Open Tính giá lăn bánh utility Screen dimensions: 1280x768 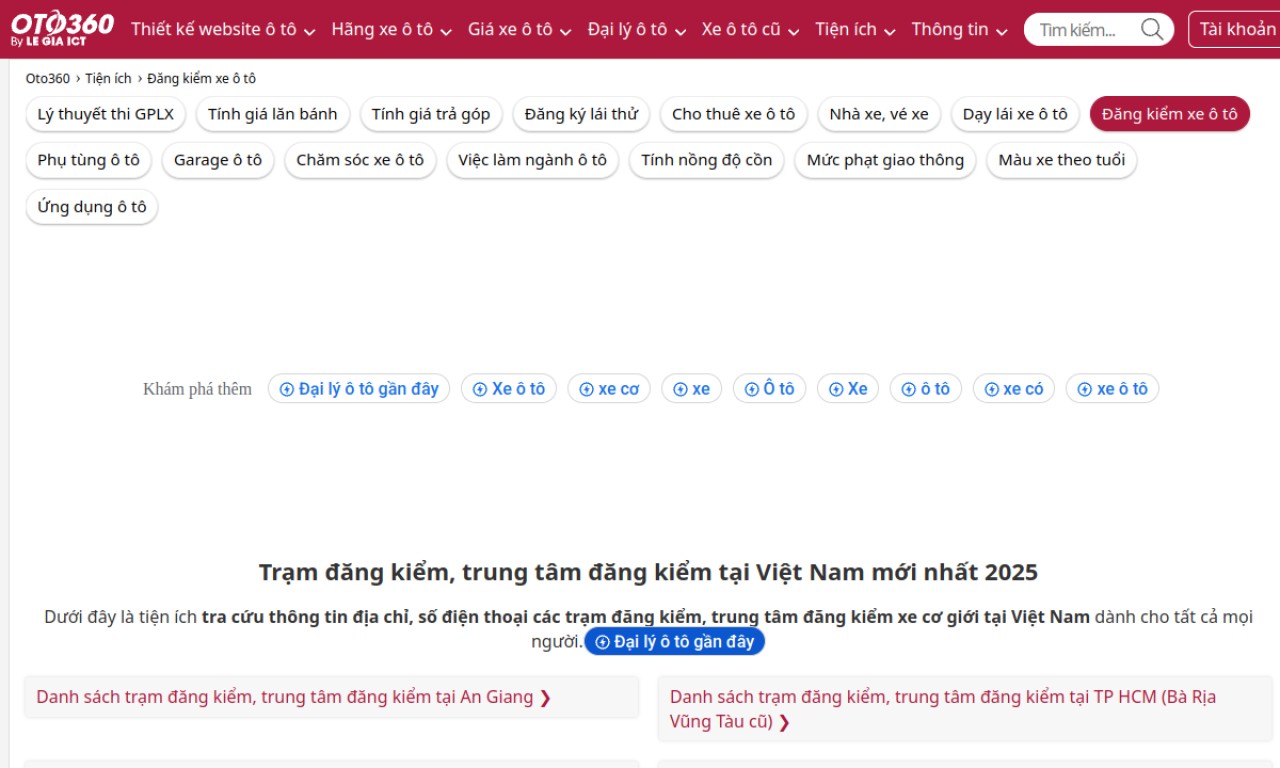(x=273, y=114)
